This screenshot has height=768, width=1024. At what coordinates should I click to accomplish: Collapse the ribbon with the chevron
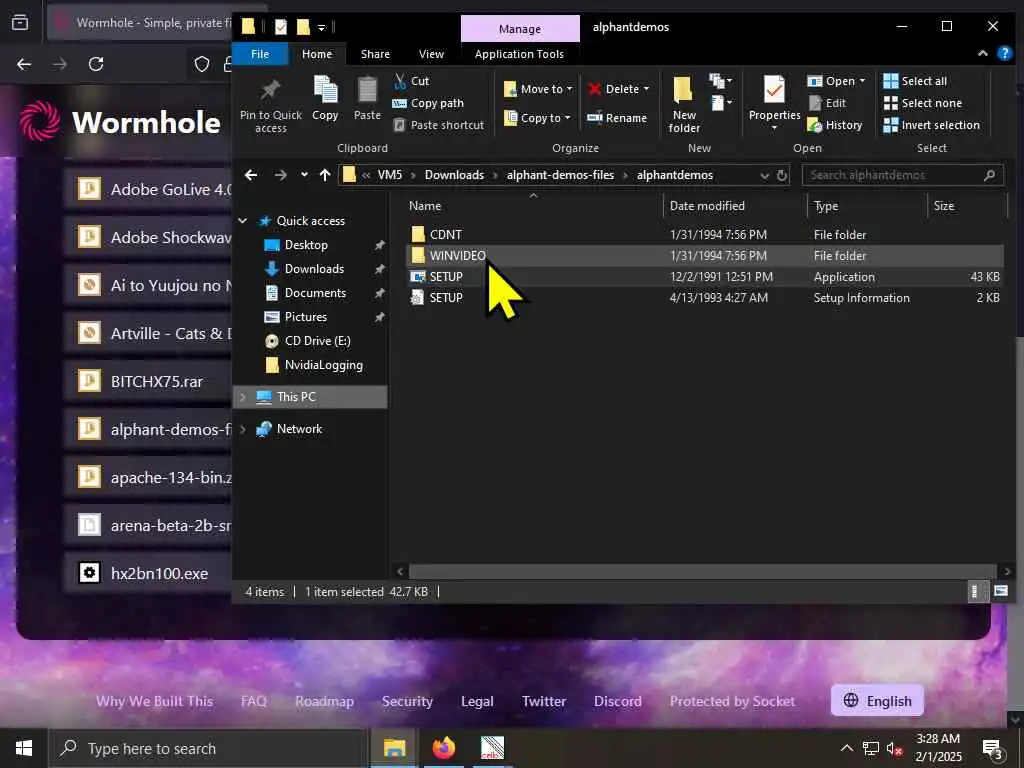point(982,54)
